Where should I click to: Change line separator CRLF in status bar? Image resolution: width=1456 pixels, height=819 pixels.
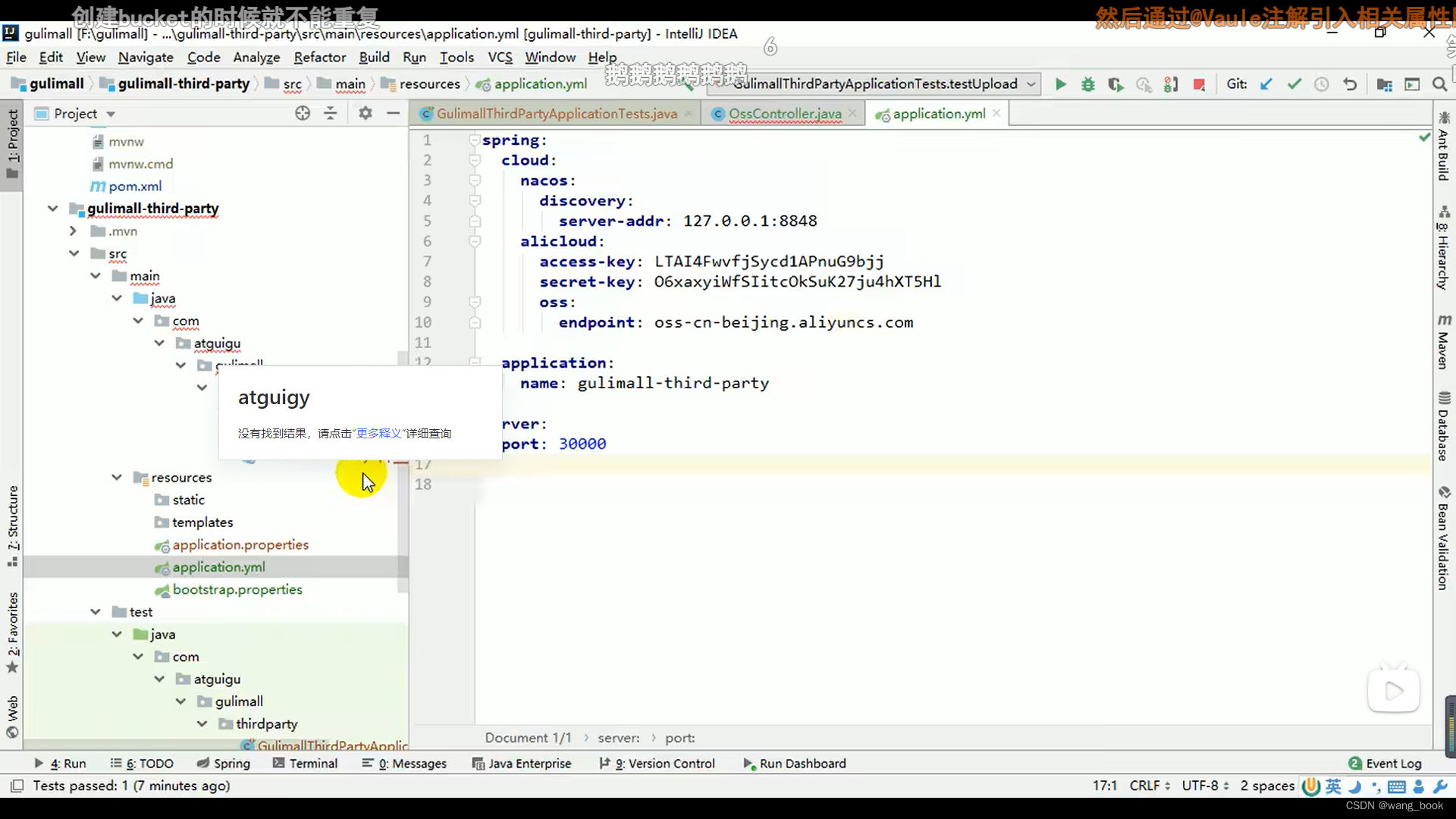tap(1150, 786)
